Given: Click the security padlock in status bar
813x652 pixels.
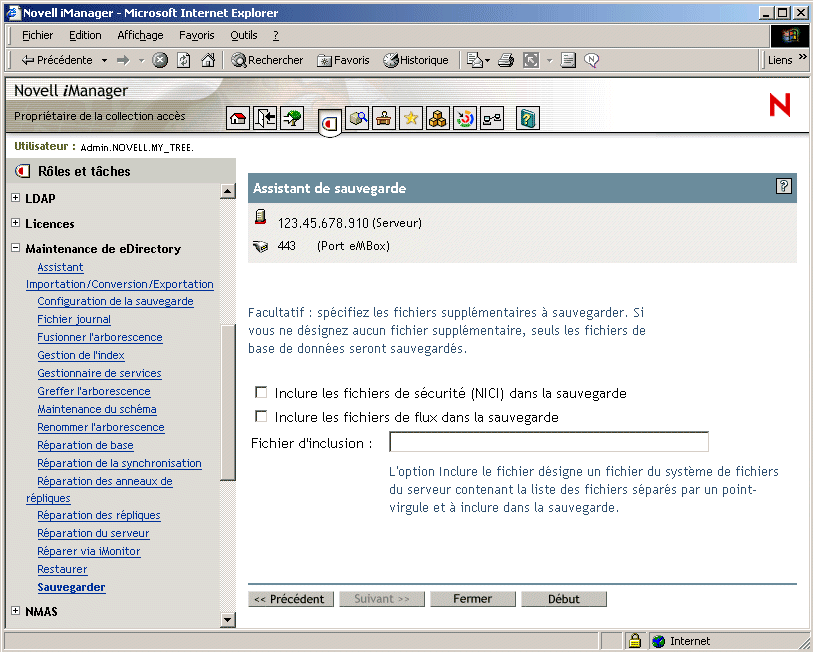Looking at the screenshot, I should pos(635,641).
